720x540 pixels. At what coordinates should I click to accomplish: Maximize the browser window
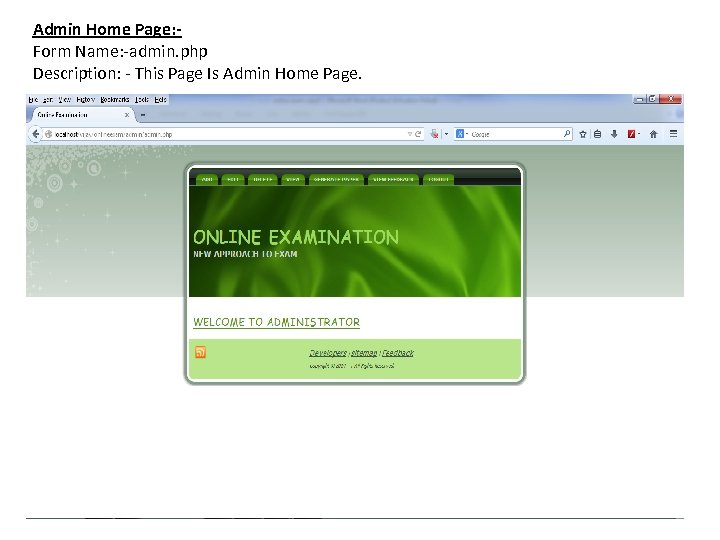[x=652, y=99]
